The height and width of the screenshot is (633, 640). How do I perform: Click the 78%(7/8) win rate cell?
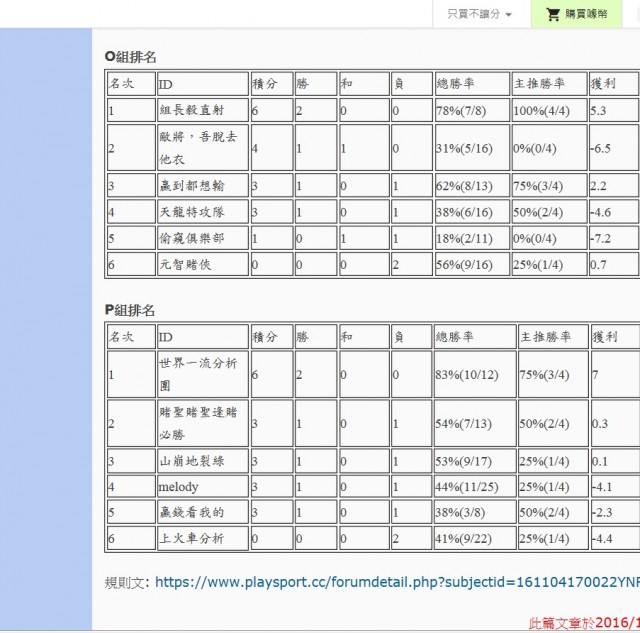click(x=472, y=110)
